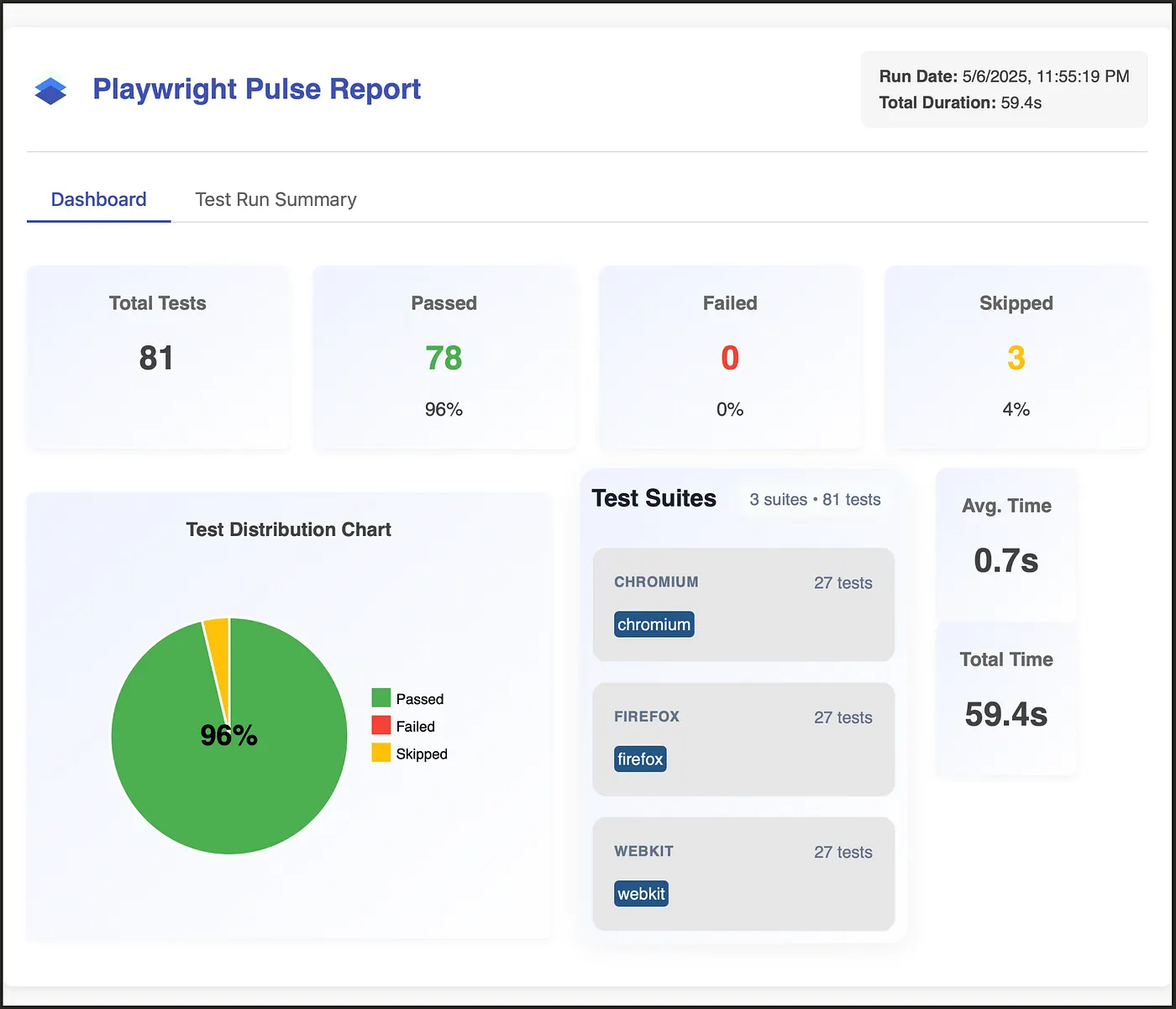
Task: Click the Failed 0 summary card
Action: click(730, 358)
